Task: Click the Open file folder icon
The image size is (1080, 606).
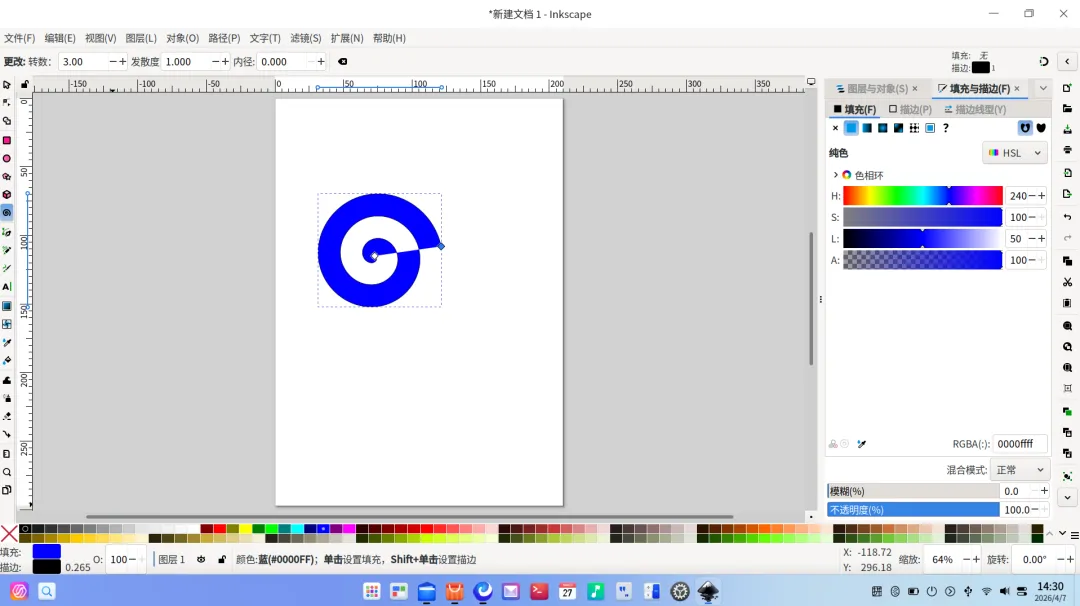Action: point(1068,109)
